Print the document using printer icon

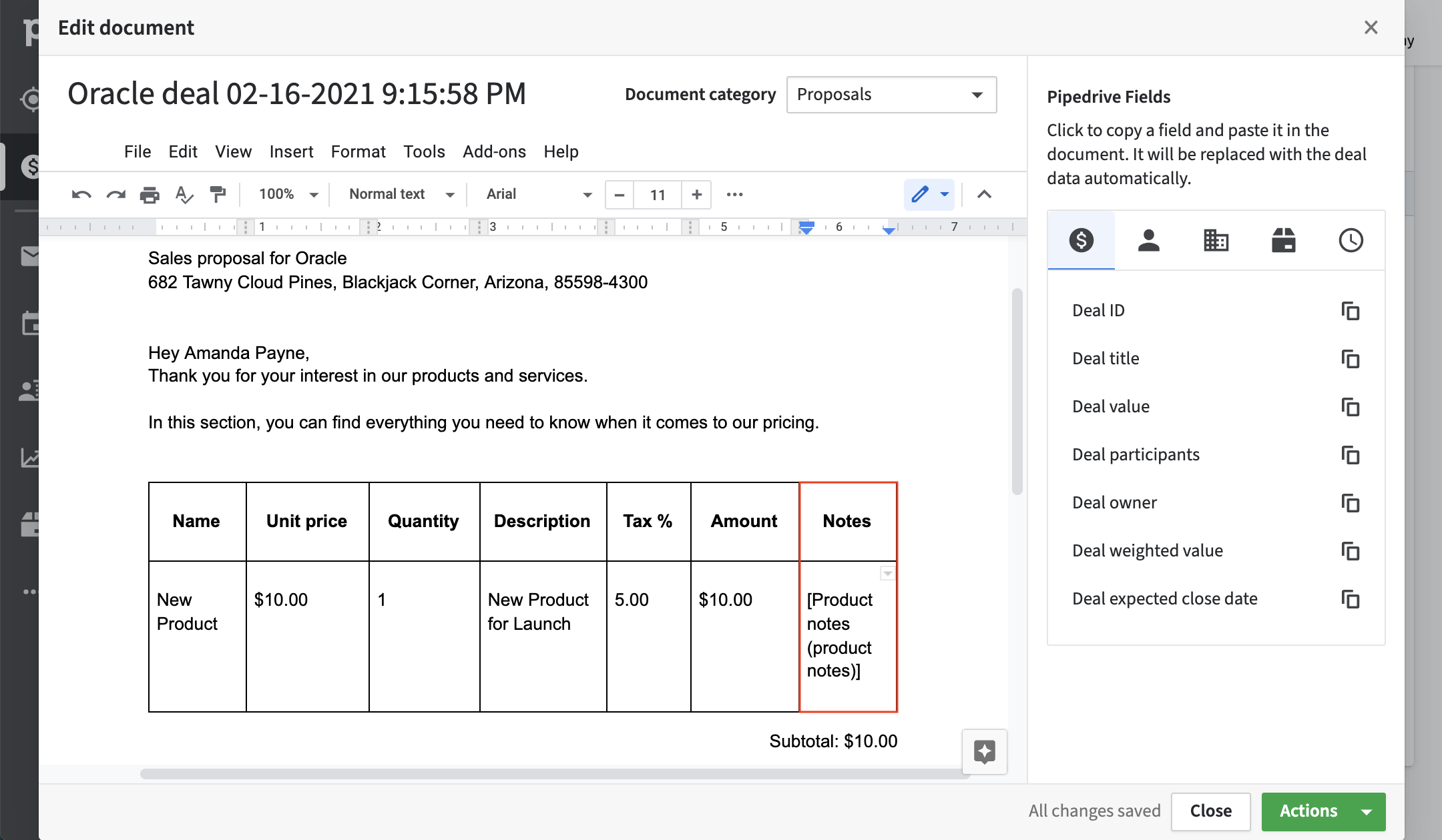[150, 195]
